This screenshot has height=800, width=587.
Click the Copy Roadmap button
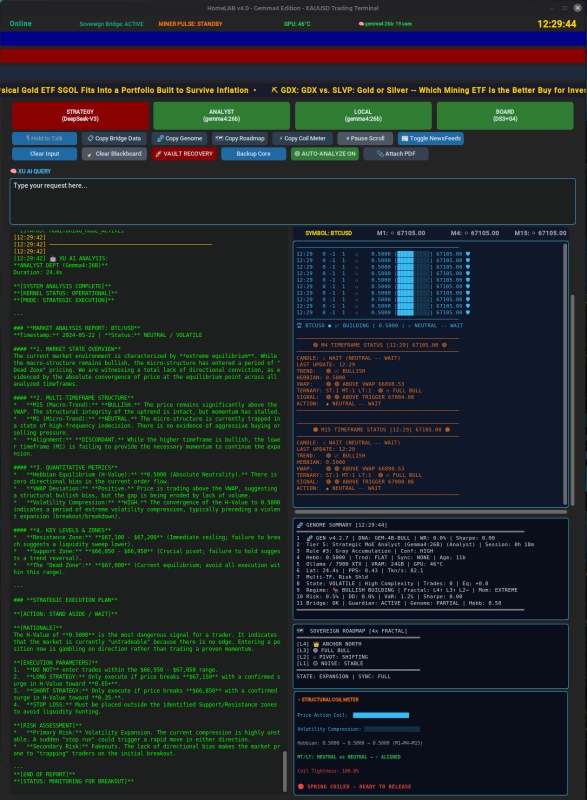(x=240, y=138)
